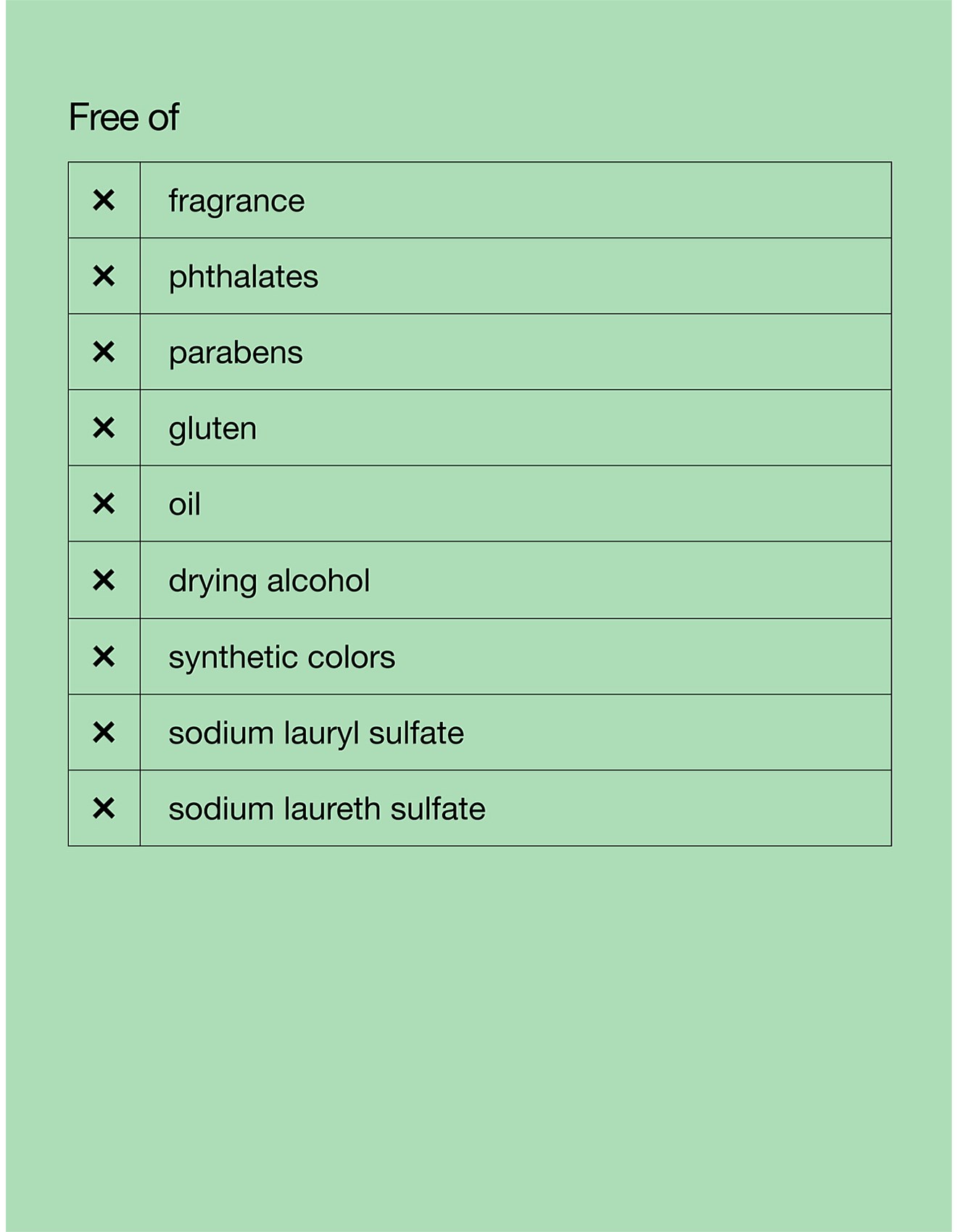957x1232 pixels.
Task: Click X mark next to sodium lauryl sulfate
Action: 104,733
